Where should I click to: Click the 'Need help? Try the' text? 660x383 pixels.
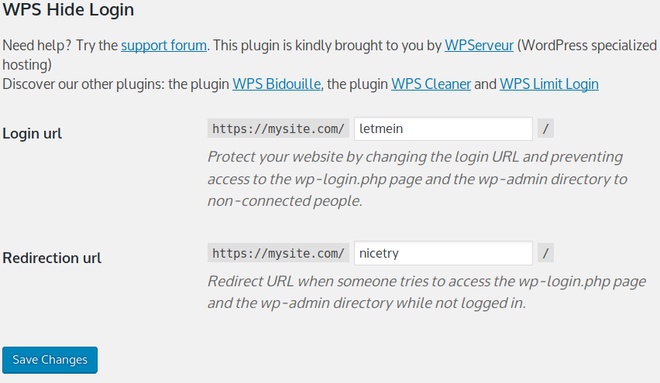60,45
